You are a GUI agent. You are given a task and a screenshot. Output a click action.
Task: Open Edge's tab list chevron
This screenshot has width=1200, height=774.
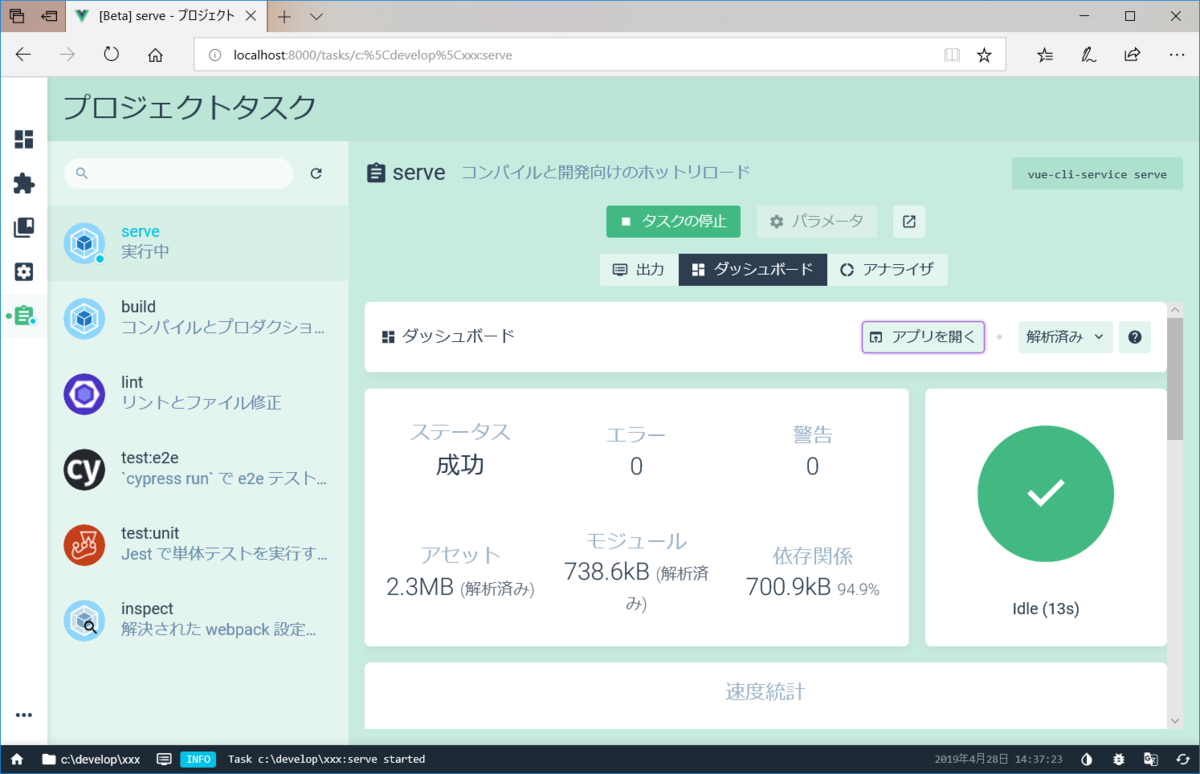coord(316,16)
